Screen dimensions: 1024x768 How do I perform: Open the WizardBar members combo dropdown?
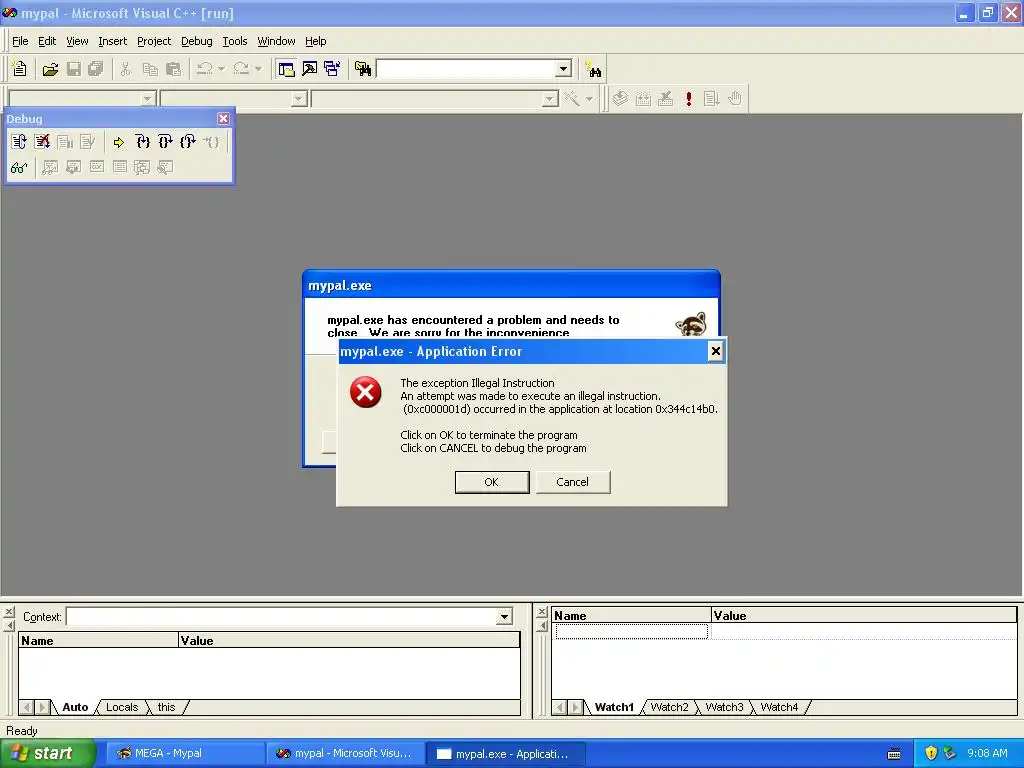click(551, 99)
